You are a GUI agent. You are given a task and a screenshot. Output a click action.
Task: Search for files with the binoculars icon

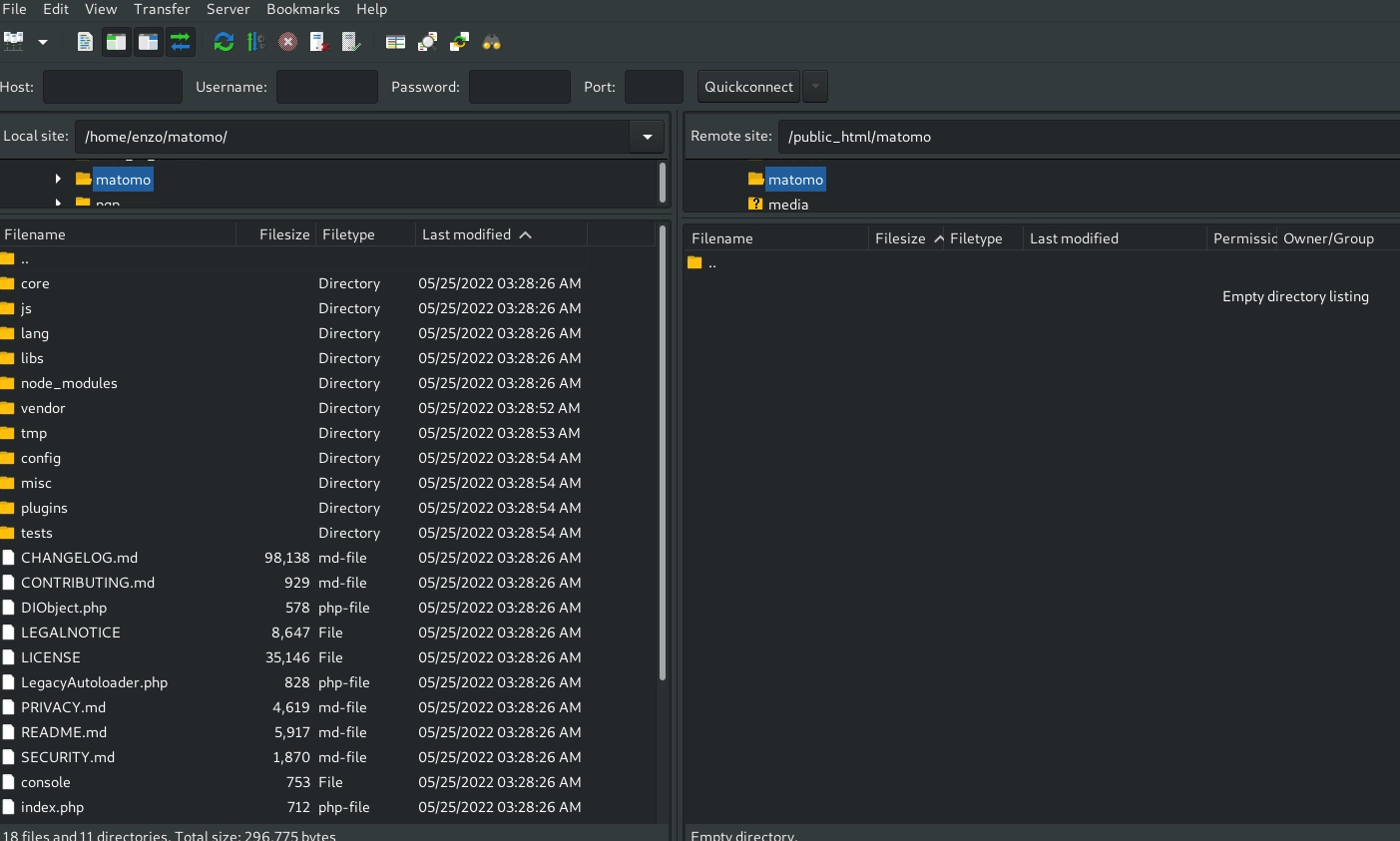pyautogui.click(x=491, y=42)
